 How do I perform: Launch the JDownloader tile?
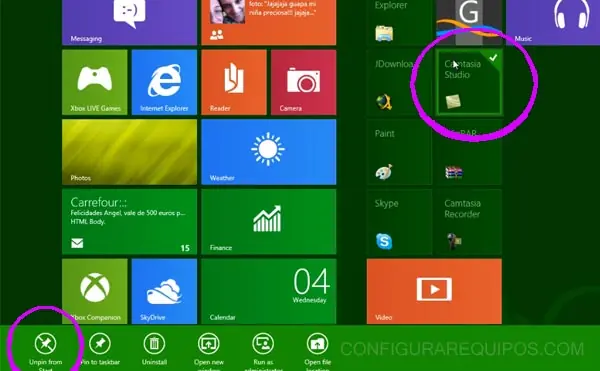coord(399,82)
